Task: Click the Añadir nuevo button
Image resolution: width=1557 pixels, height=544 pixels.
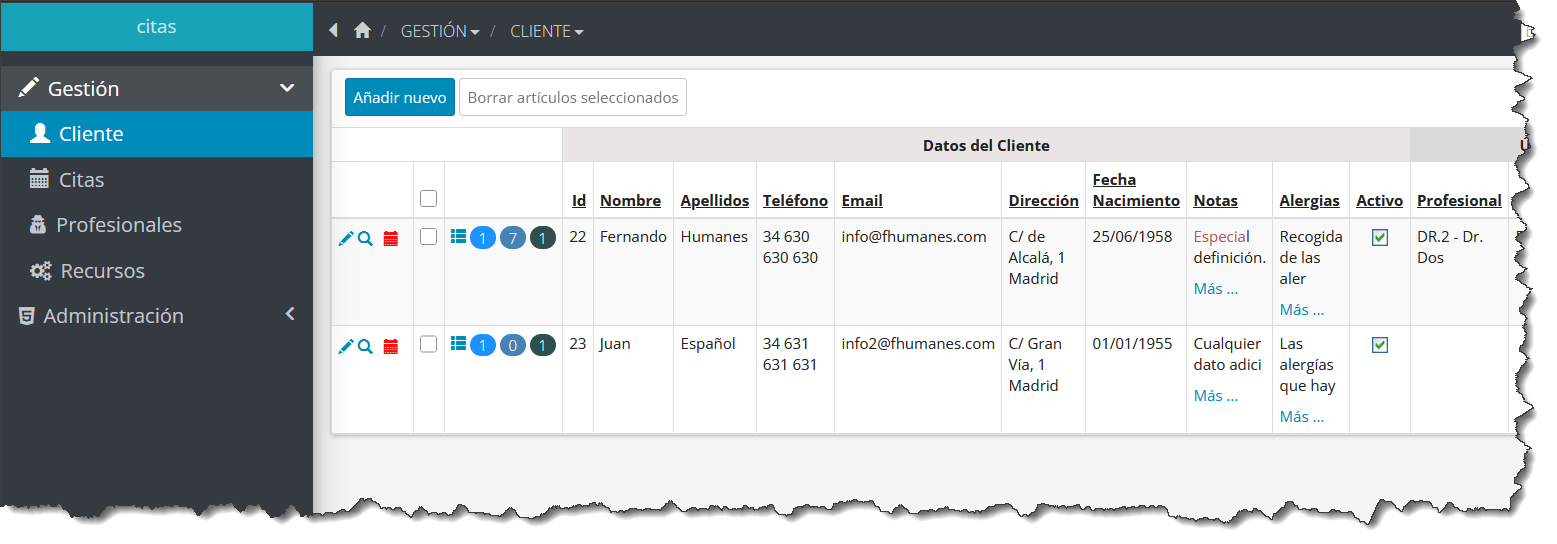Action: (400, 97)
